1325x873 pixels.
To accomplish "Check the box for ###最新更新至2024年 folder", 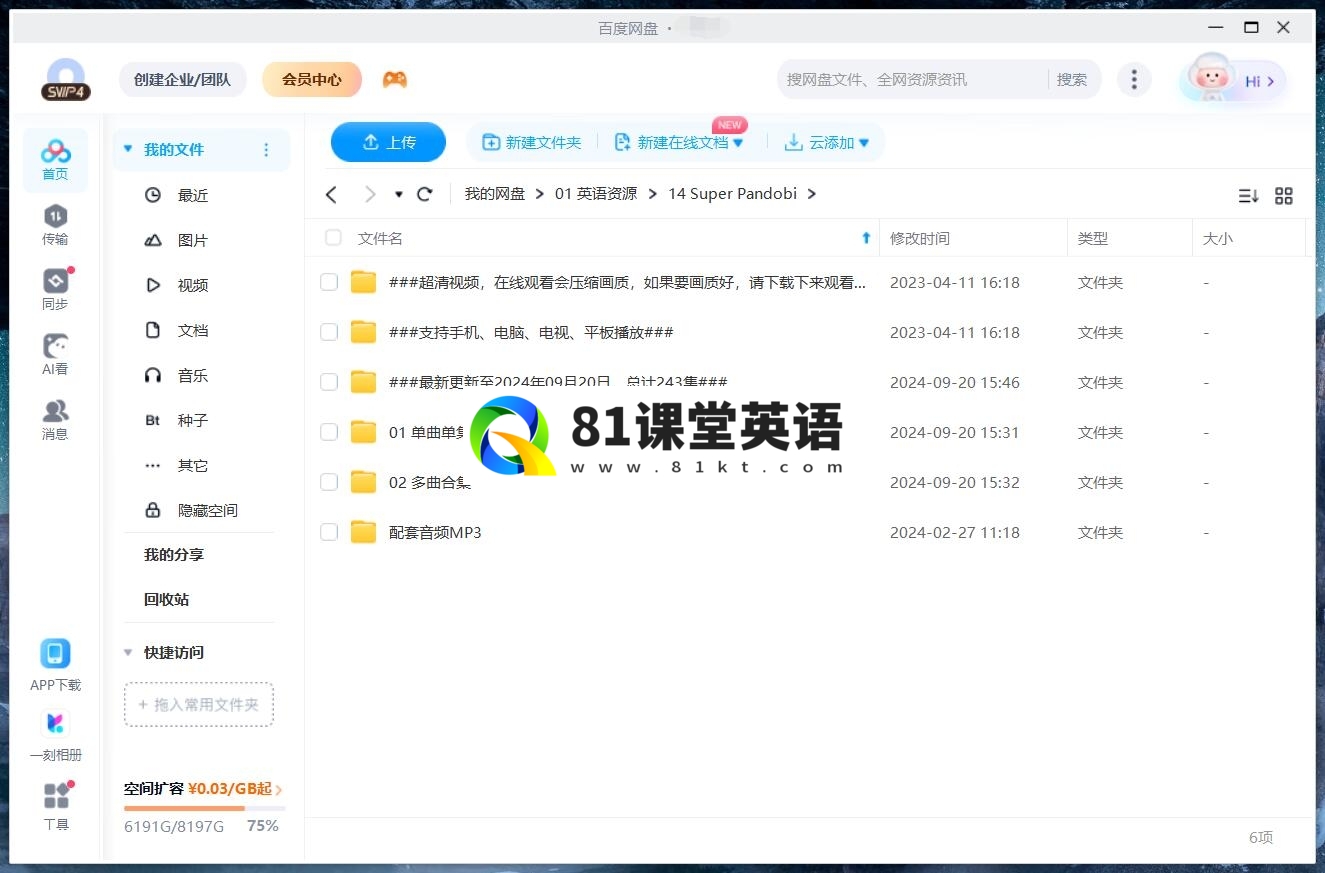I will tap(329, 382).
